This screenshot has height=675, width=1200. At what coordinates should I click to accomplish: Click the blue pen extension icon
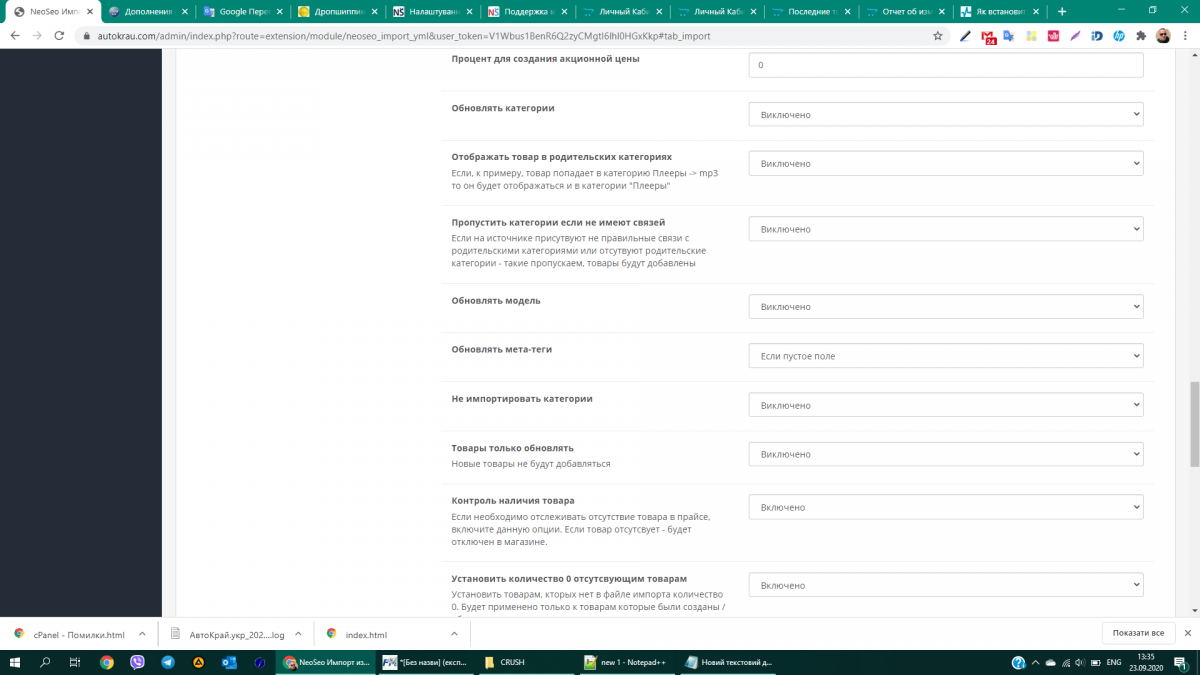965,35
